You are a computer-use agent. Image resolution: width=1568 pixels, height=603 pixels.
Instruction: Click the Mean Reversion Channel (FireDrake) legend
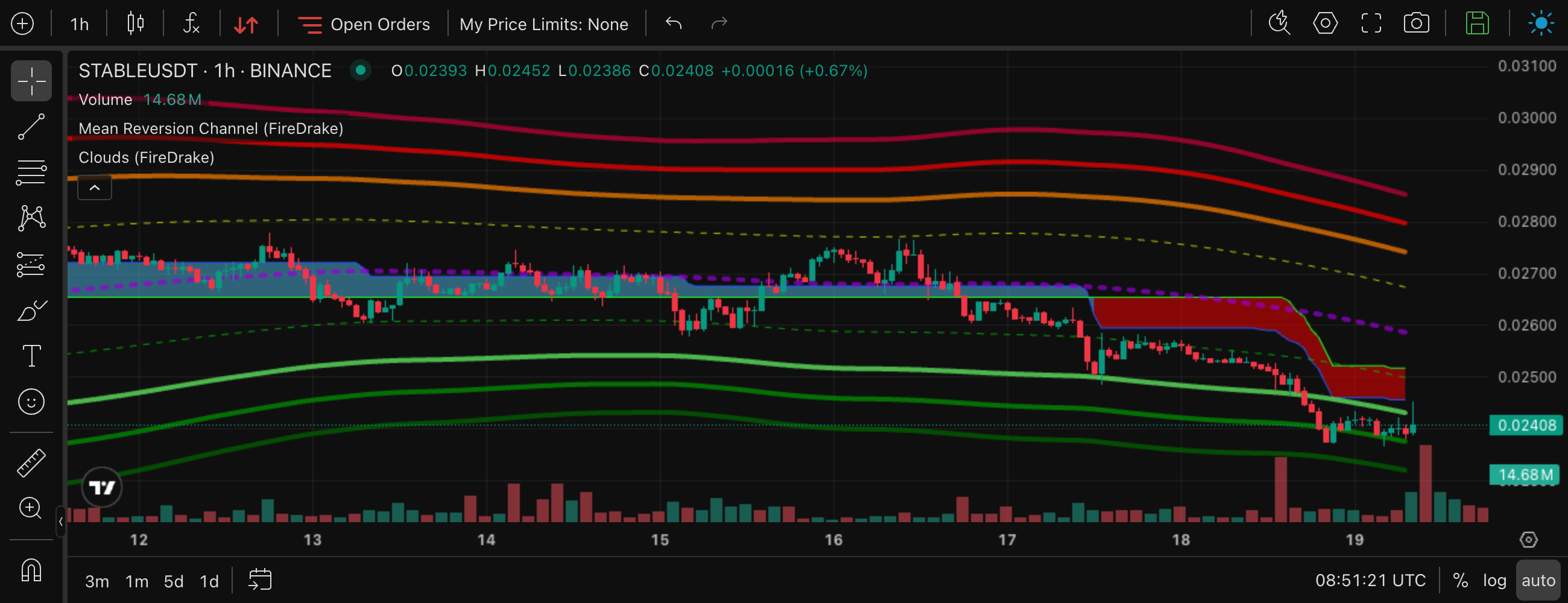point(210,128)
